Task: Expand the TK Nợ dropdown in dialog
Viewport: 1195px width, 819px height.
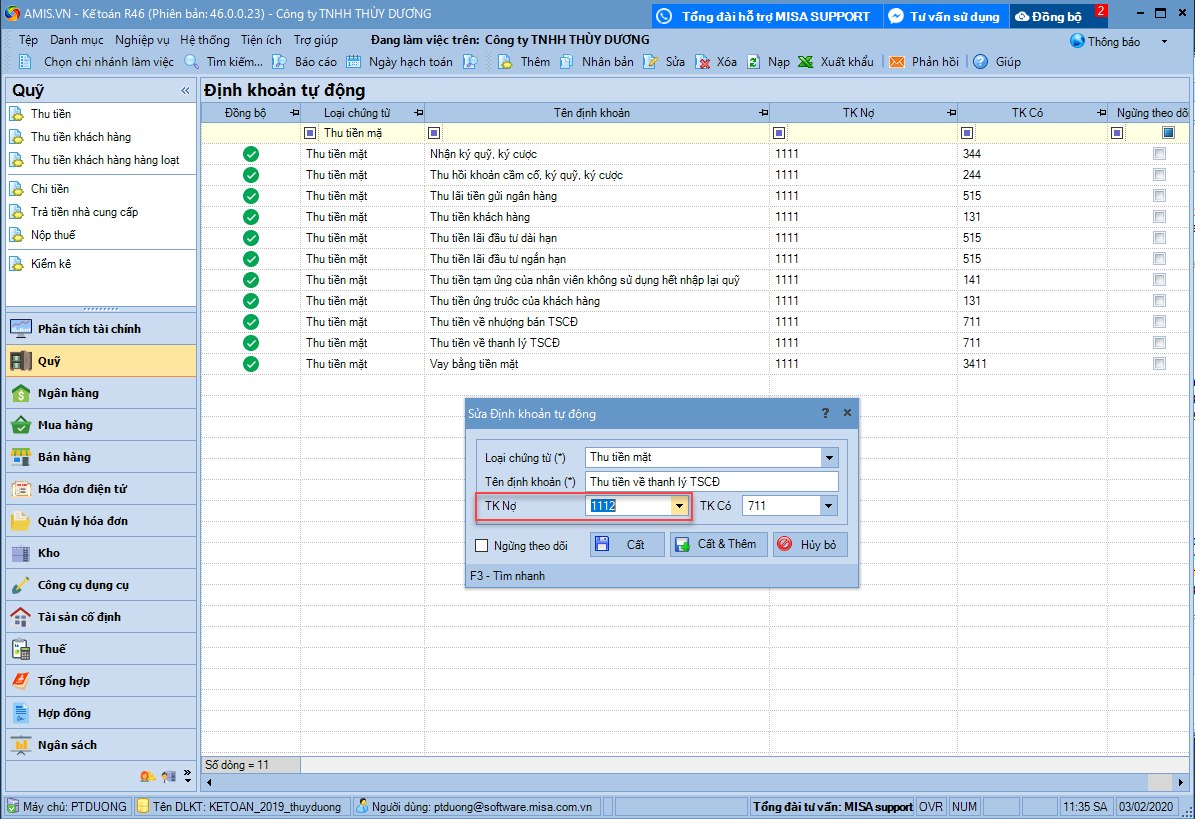Action: [x=680, y=507]
